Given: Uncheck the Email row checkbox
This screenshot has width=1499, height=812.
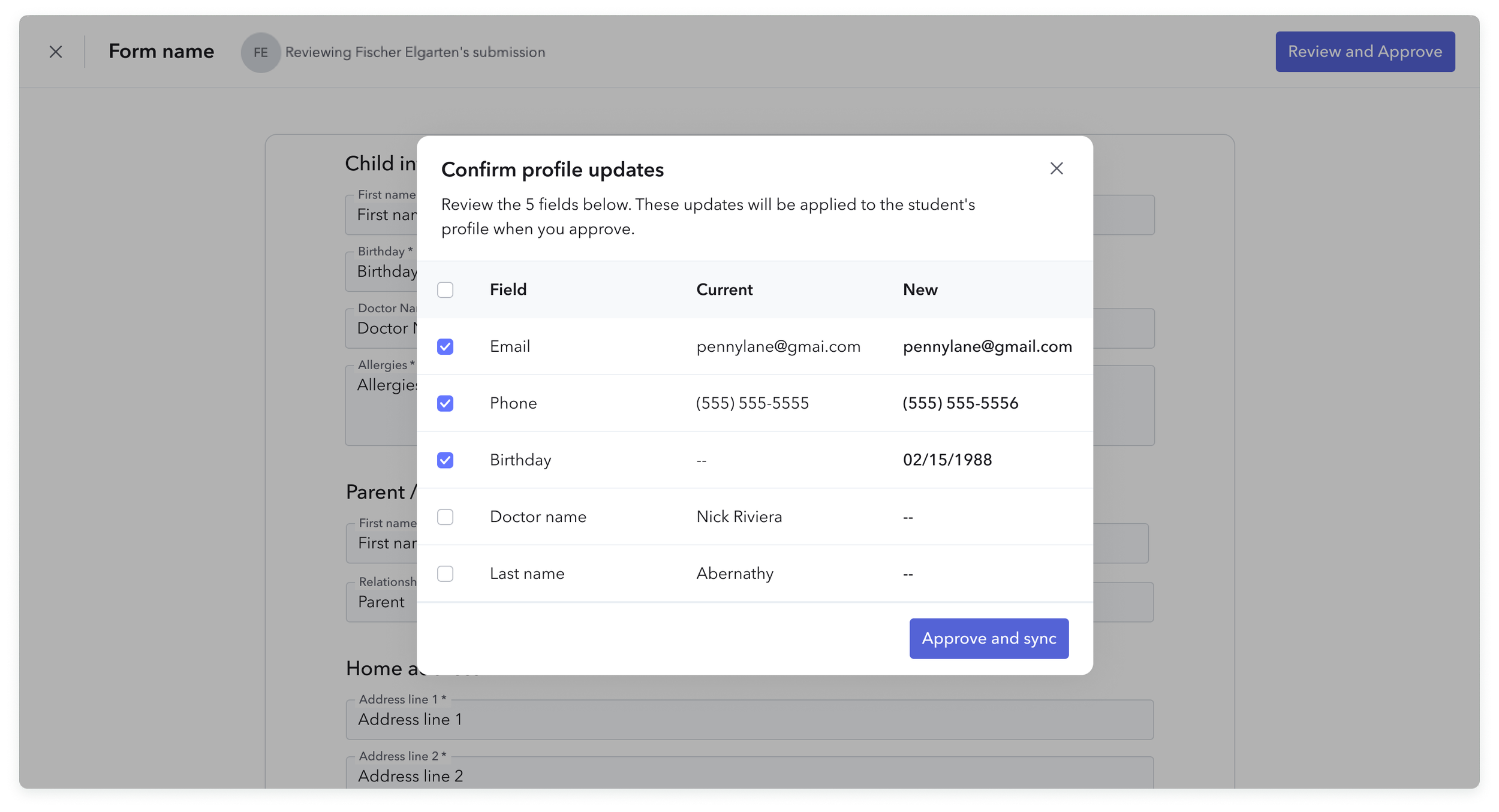Looking at the screenshot, I should 445,347.
